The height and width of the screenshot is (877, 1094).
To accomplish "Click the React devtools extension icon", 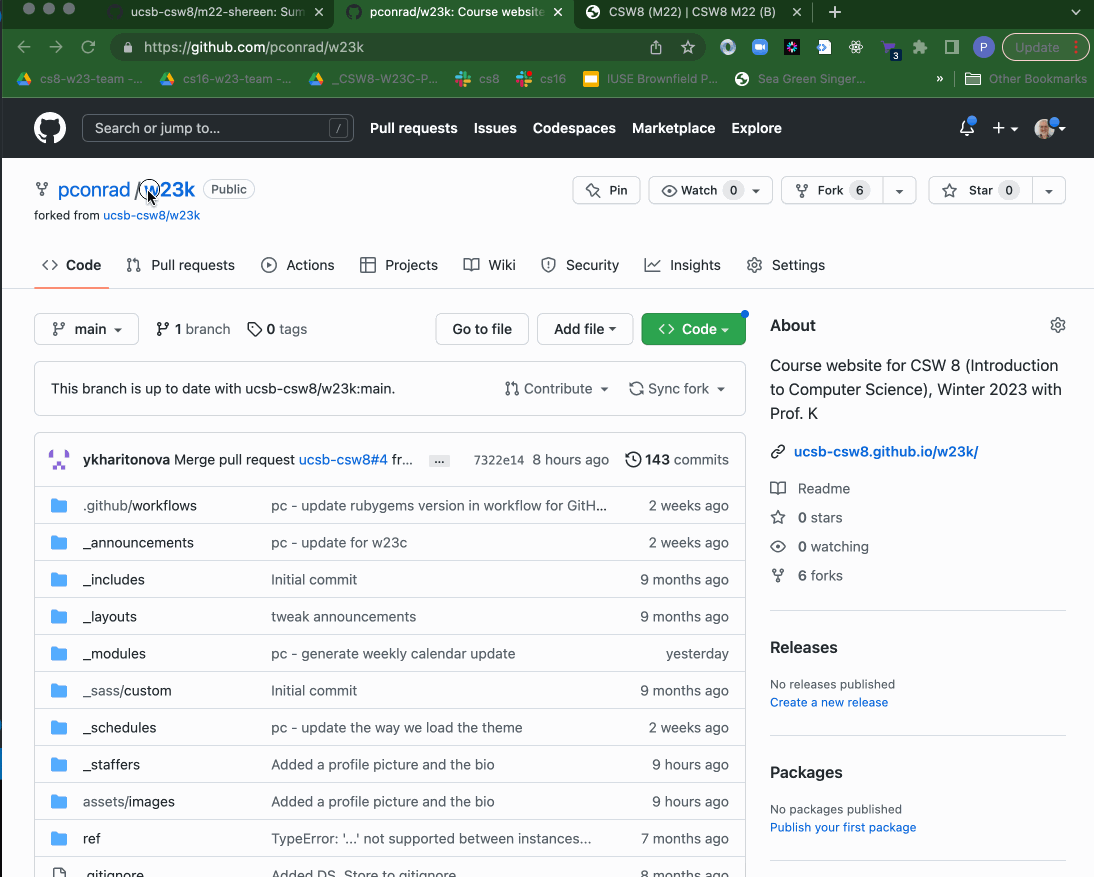I will pyautogui.click(x=856, y=47).
